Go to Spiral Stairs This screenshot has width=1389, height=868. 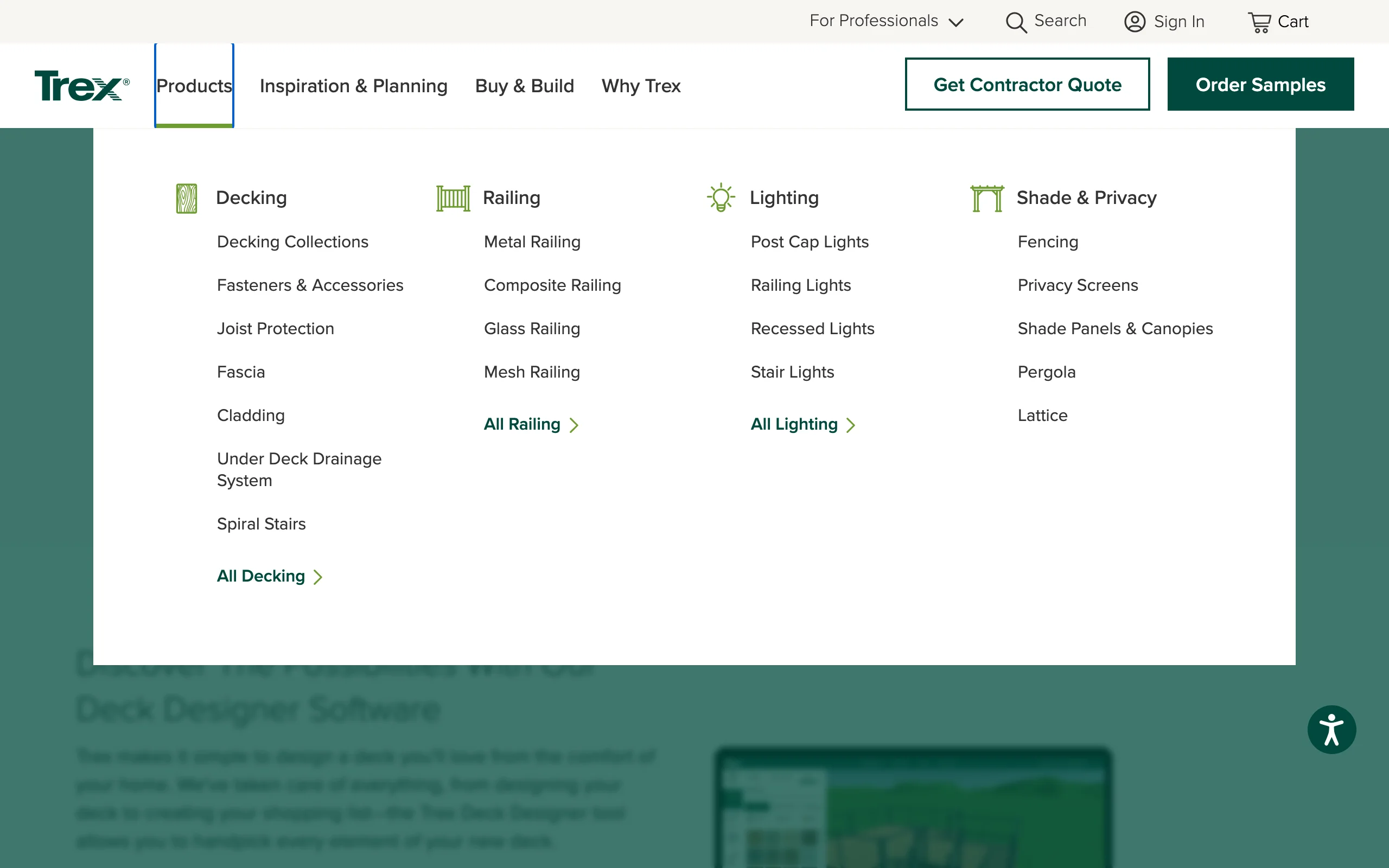click(x=261, y=524)
